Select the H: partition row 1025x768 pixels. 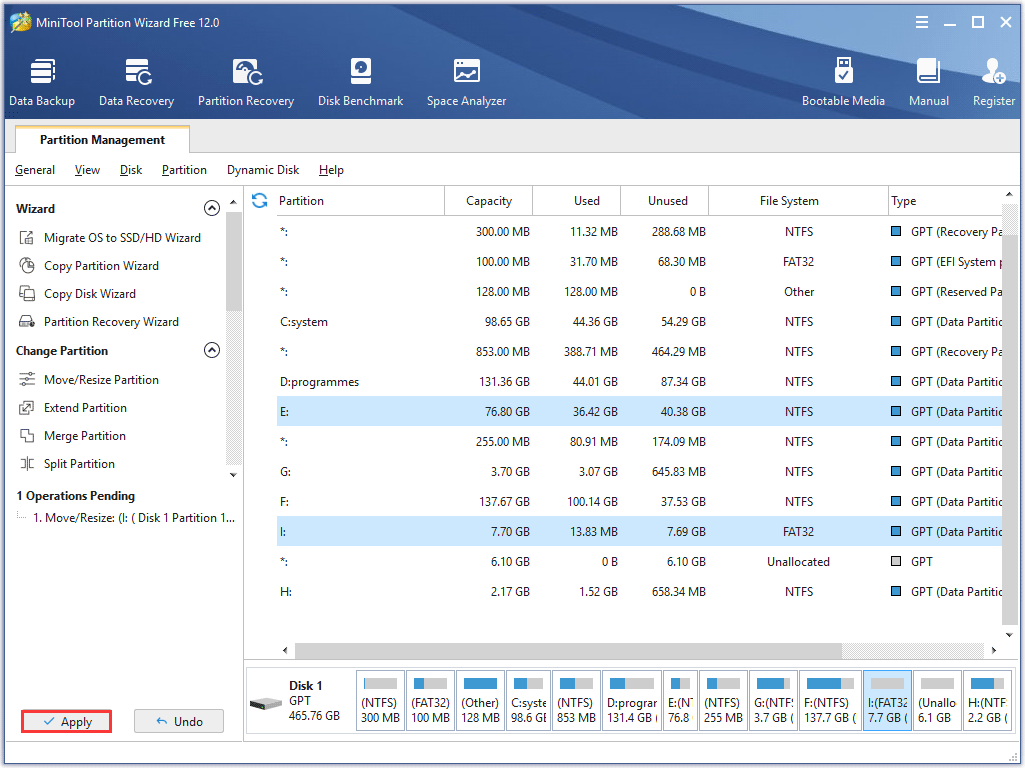point(639,592)
